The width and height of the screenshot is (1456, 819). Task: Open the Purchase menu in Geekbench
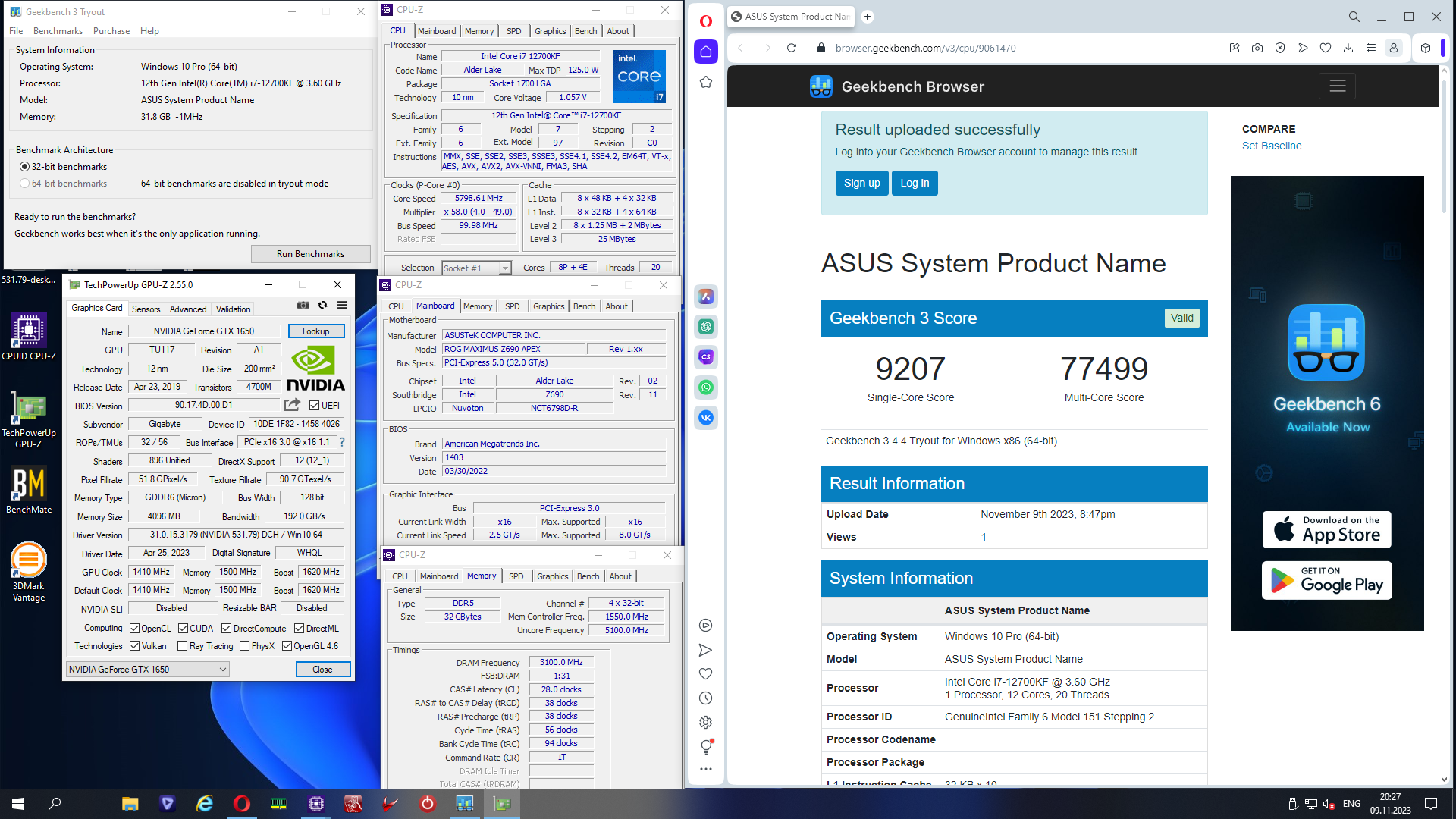click(x=111, y=31)
